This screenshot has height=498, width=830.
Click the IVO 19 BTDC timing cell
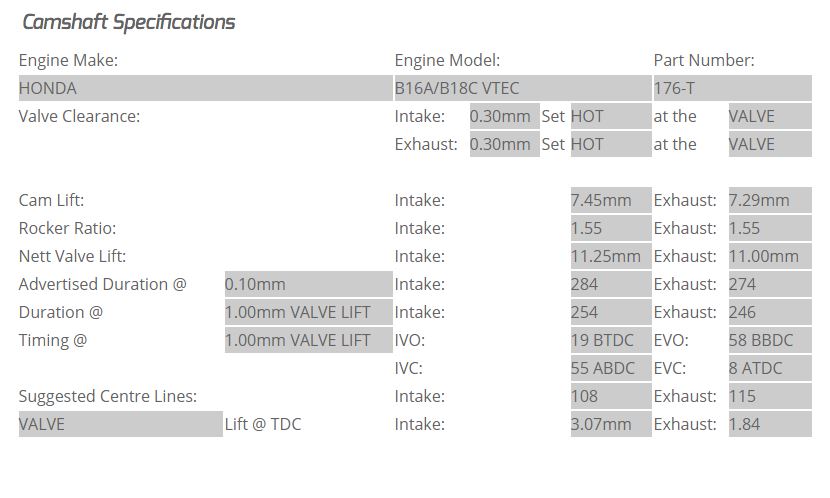(x=611, y=340)
